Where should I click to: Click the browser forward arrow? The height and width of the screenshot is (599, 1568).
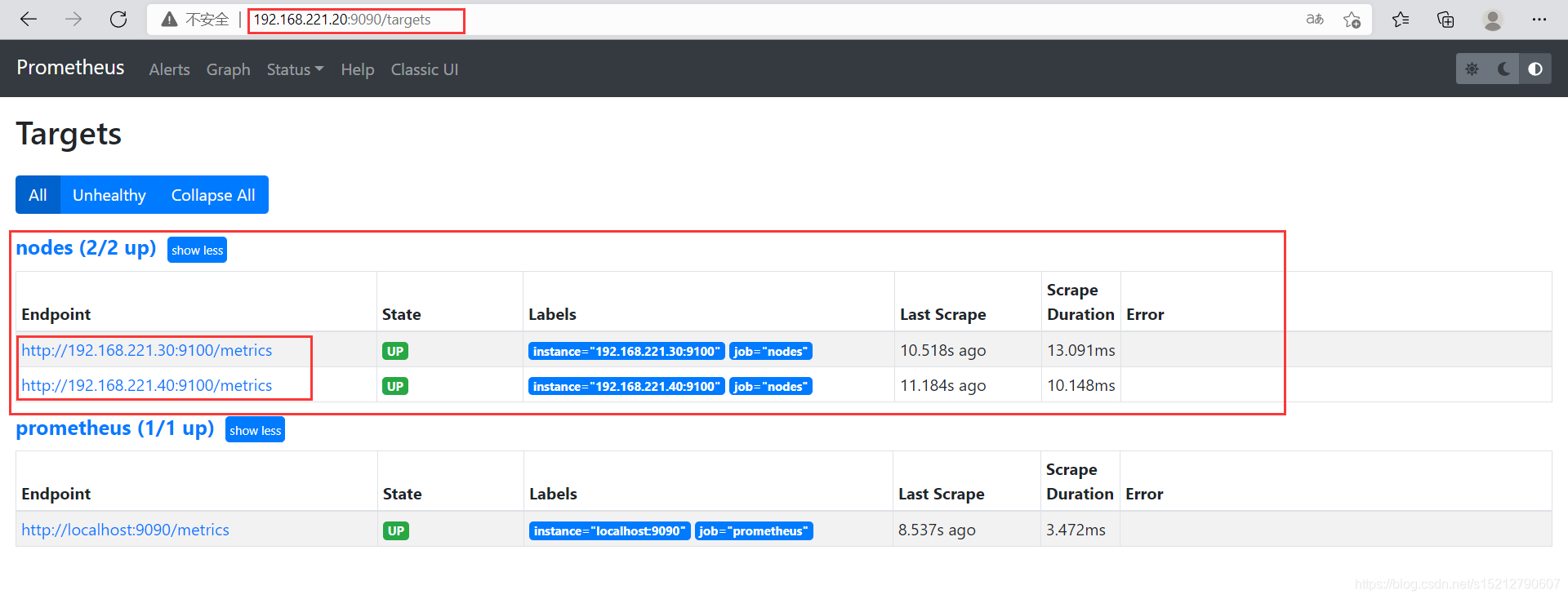(73, 20)
